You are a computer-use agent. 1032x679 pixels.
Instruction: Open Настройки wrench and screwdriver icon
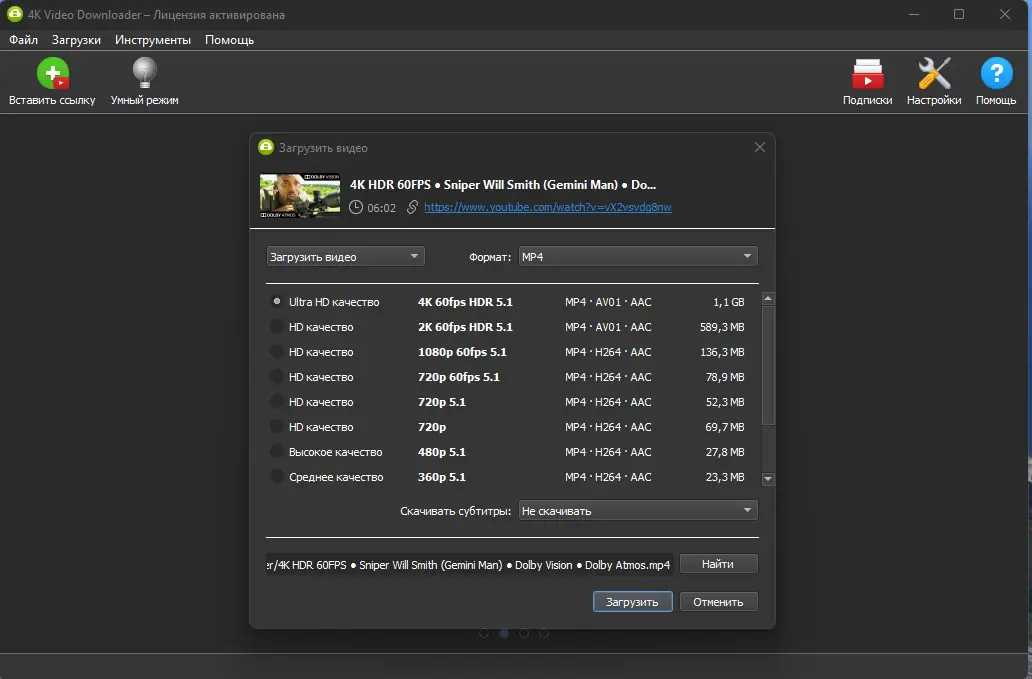click(x=934, y=73)
